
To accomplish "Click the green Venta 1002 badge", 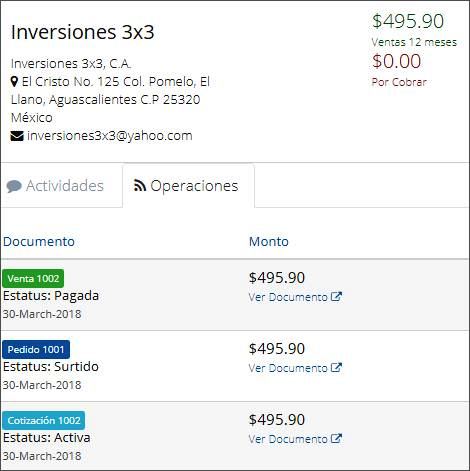I will coord(33,278).
